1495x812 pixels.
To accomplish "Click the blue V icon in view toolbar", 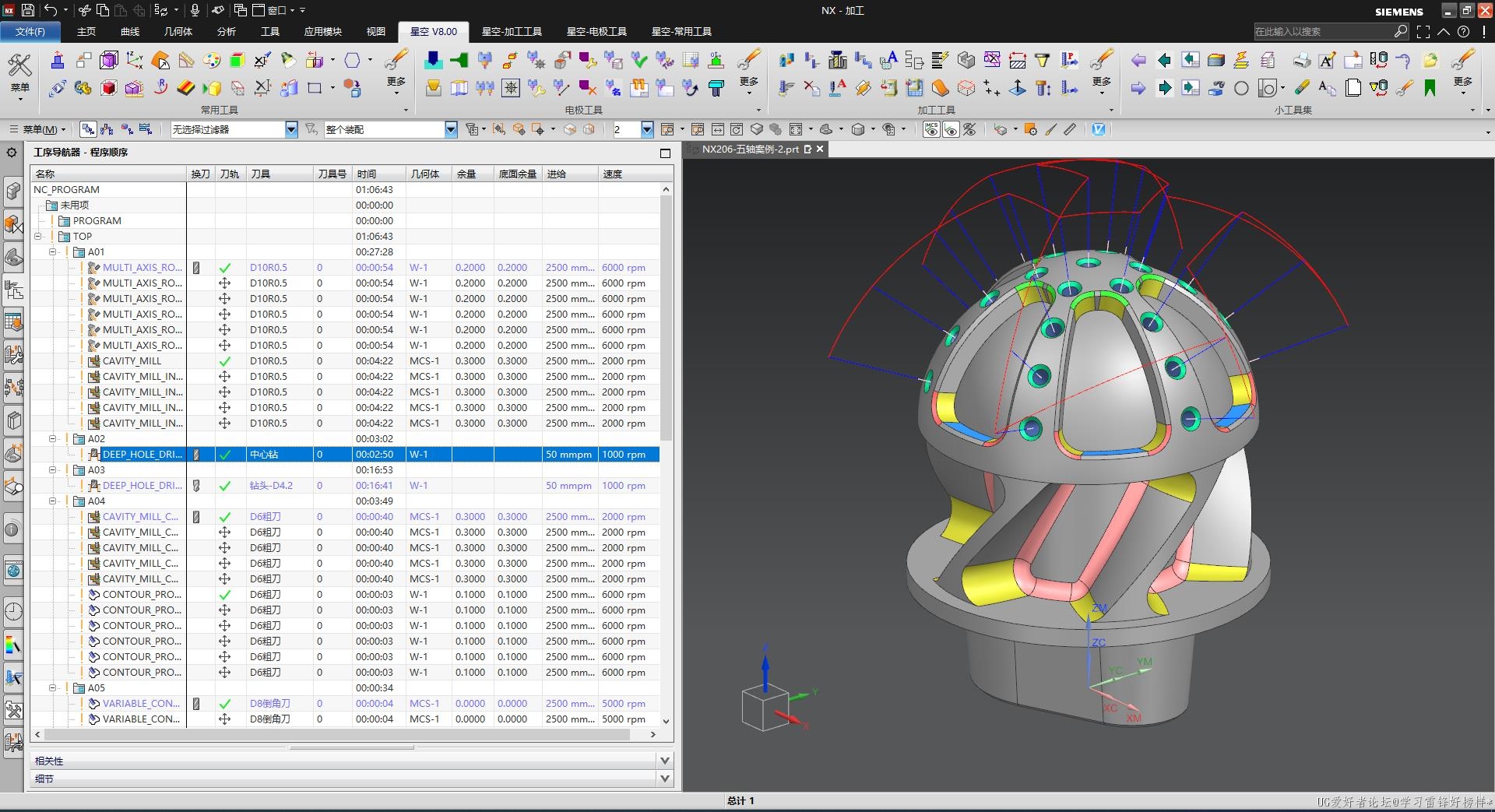I will point(1098,129).
